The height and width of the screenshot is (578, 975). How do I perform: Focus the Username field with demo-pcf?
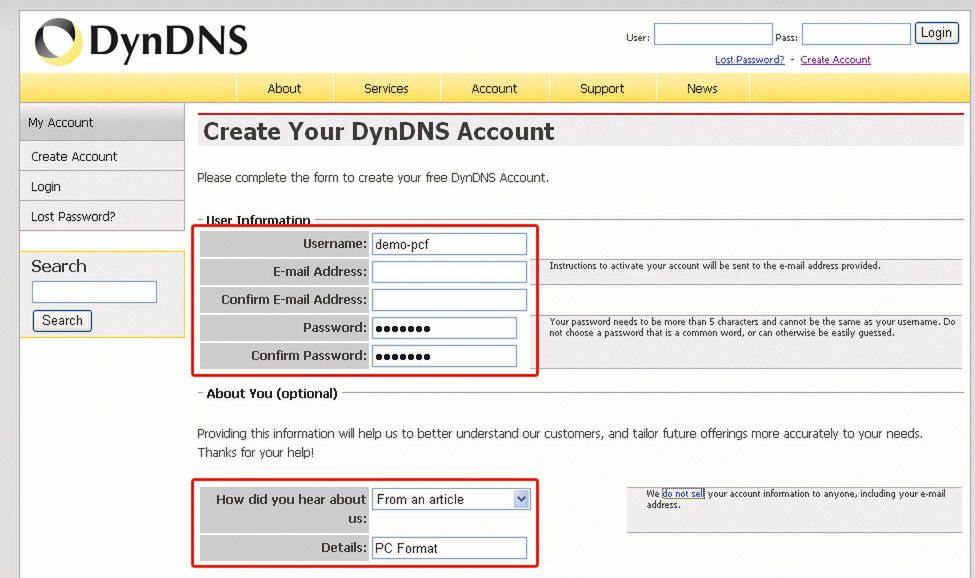pyautogui.click(x=449, y=244)
